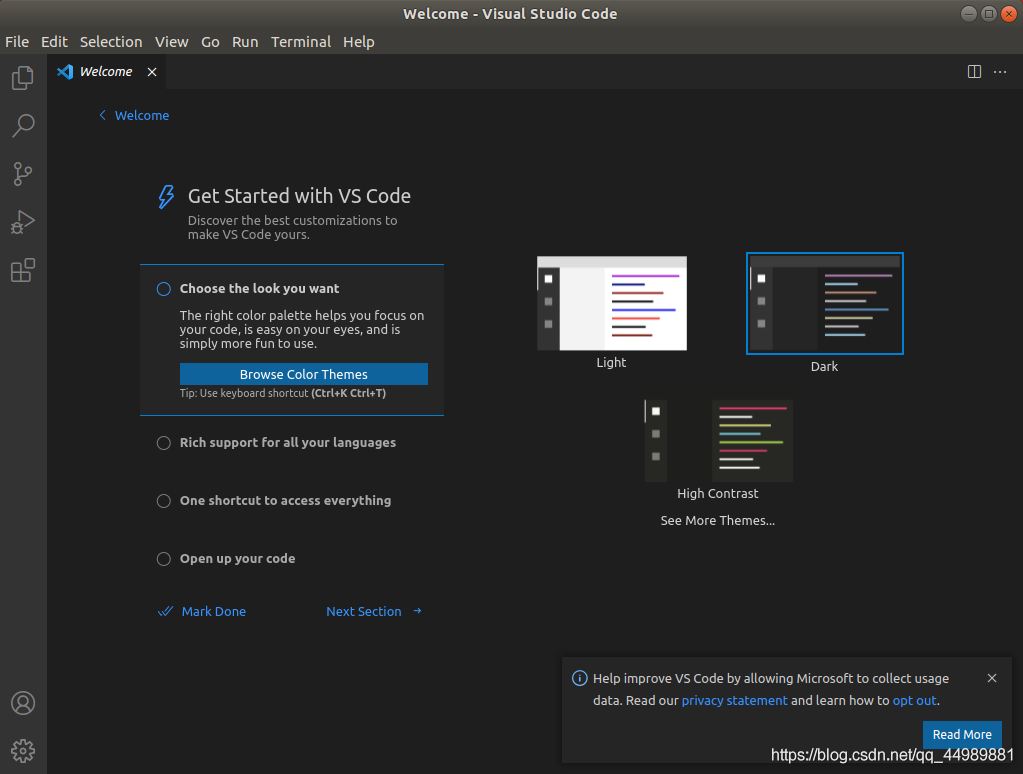Choose the Light theme preview
Viewport: 1023px width, 774px height.
click(x=612, y=303)
